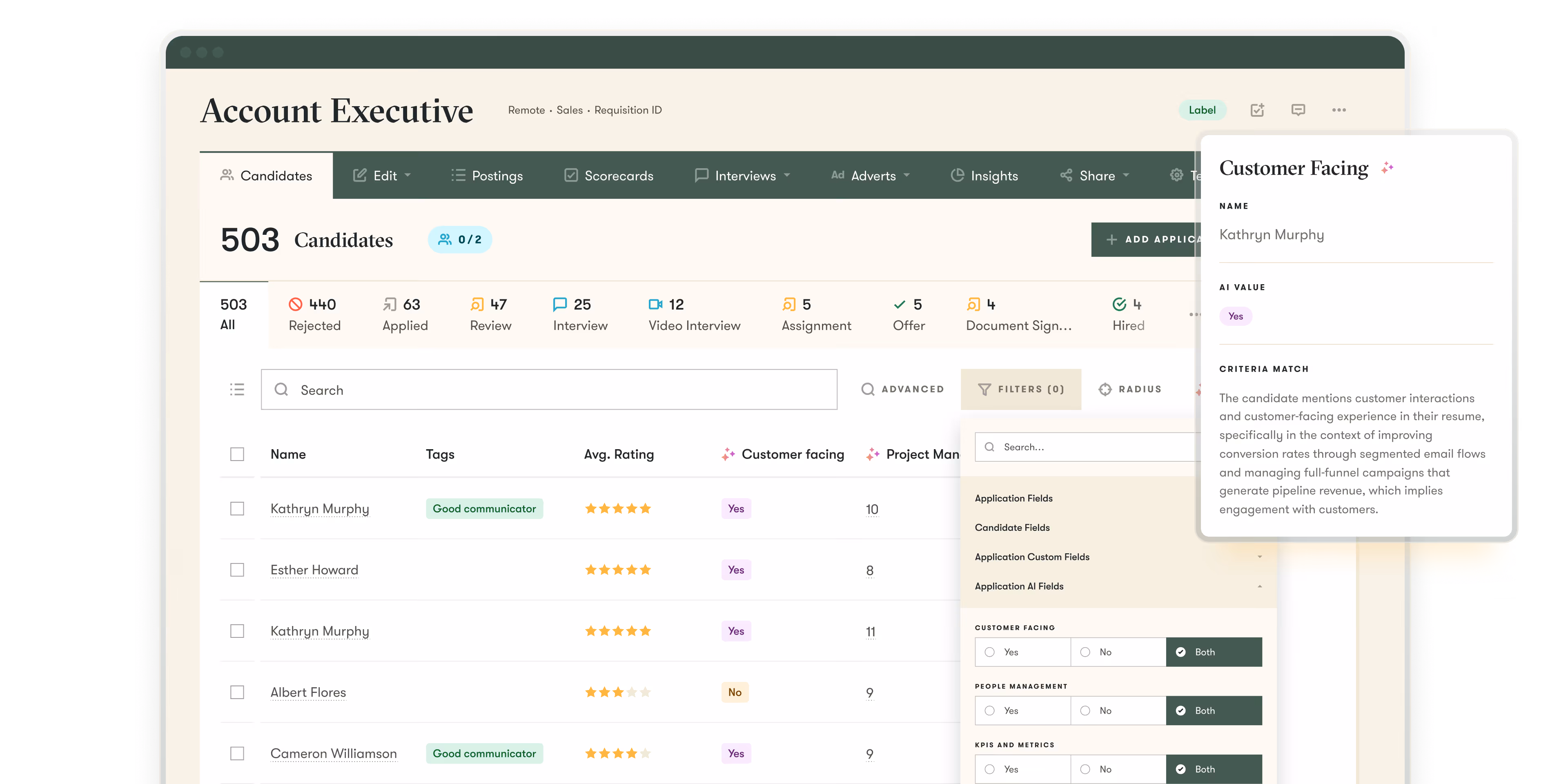Open the Postings tab
The image size is (1568, 784).
pyautogui.click(x=487, y=175)
